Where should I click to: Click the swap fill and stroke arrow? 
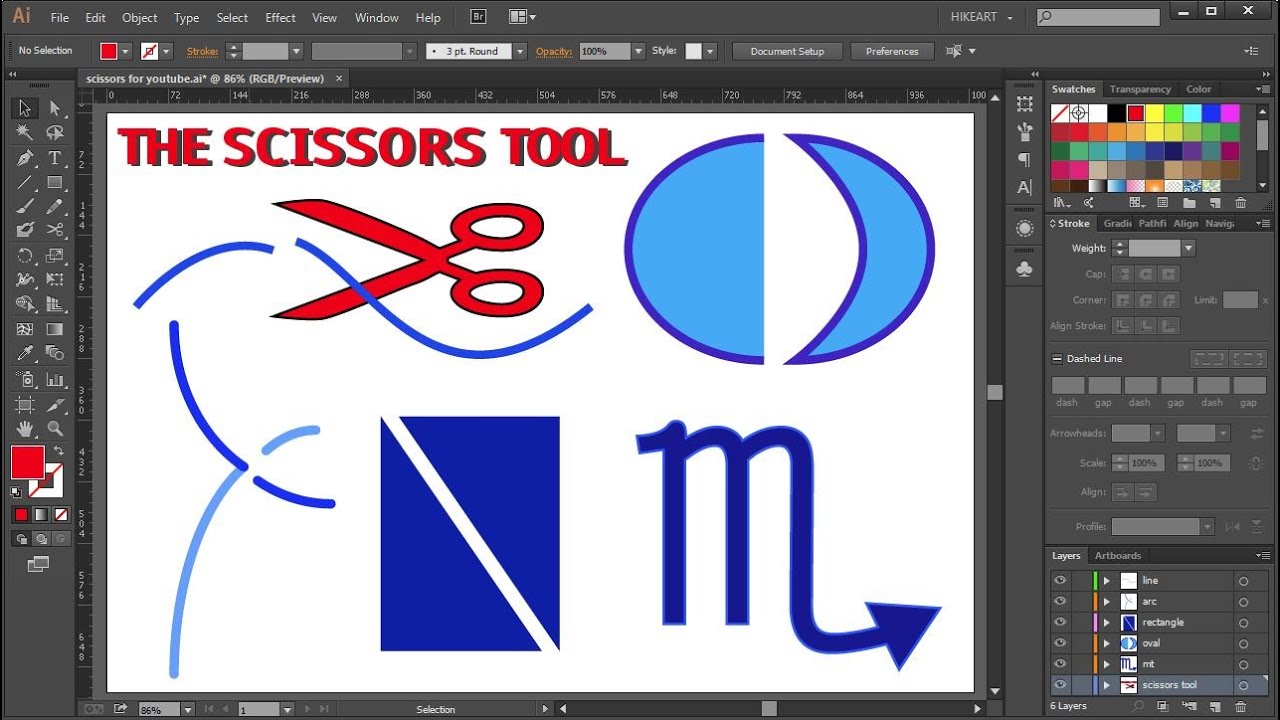click(58, 451)
